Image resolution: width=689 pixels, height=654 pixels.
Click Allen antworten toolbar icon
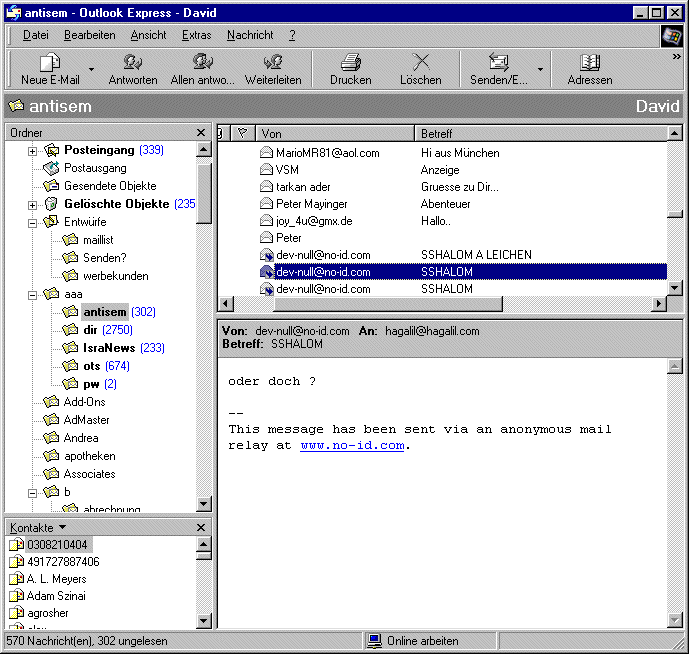tap(203, 63)
